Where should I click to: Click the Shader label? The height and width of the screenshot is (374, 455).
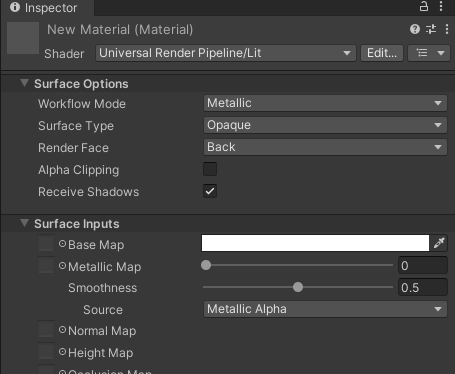click(x=64, y=54)
